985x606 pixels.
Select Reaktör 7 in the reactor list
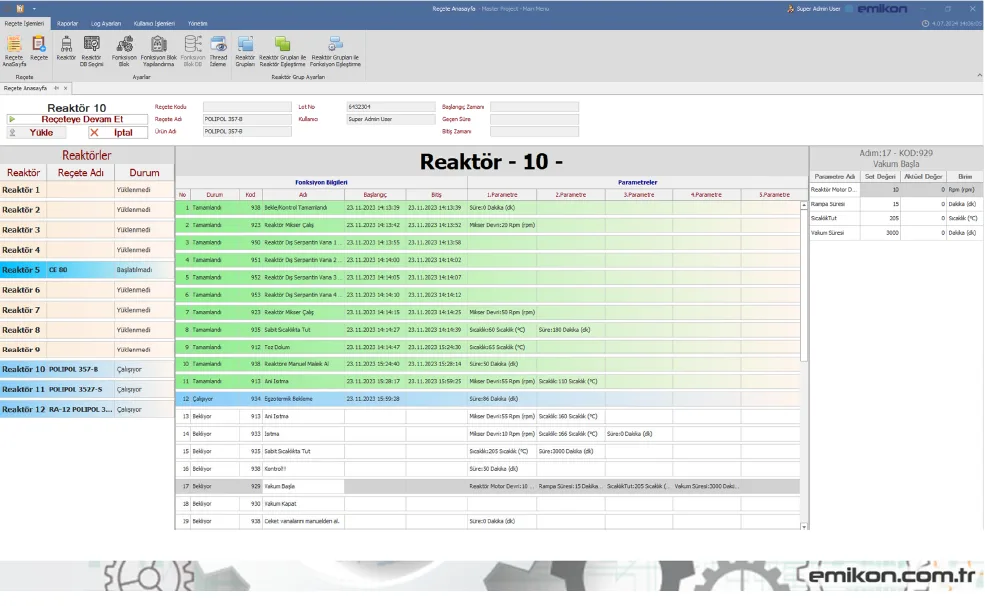coord(87,310)
